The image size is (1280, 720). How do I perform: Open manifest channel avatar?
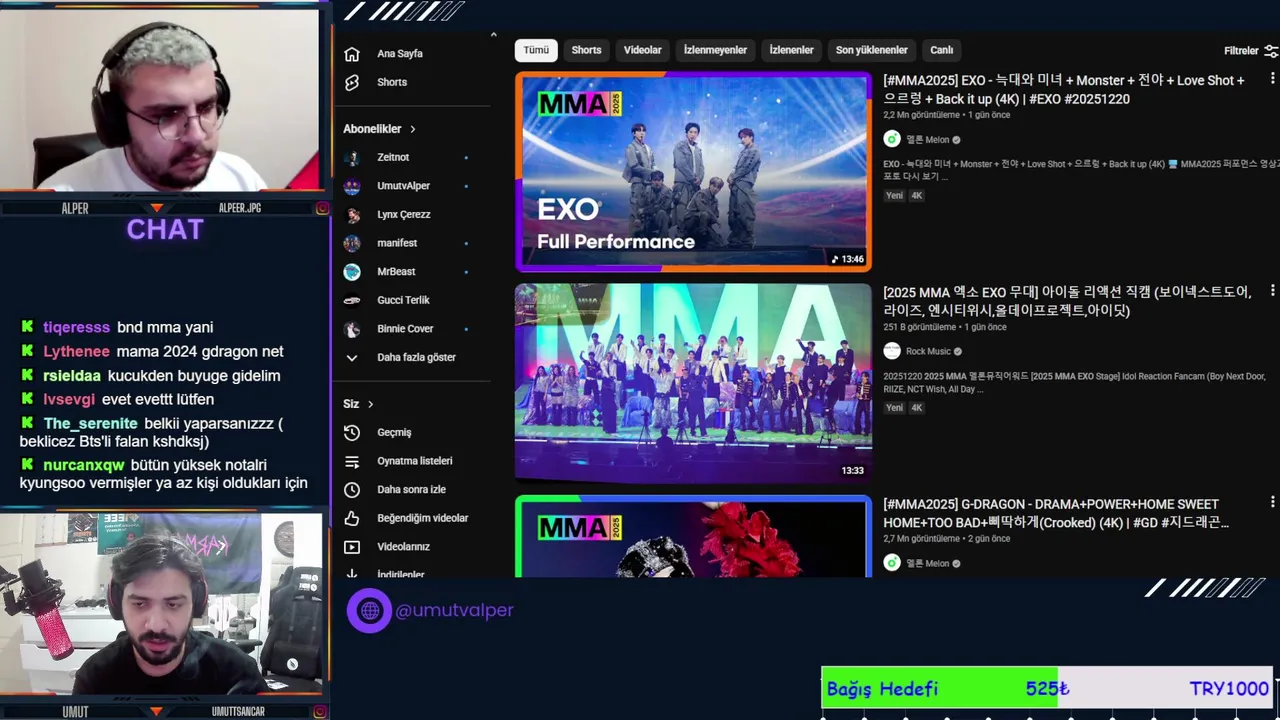click(352, 243)
